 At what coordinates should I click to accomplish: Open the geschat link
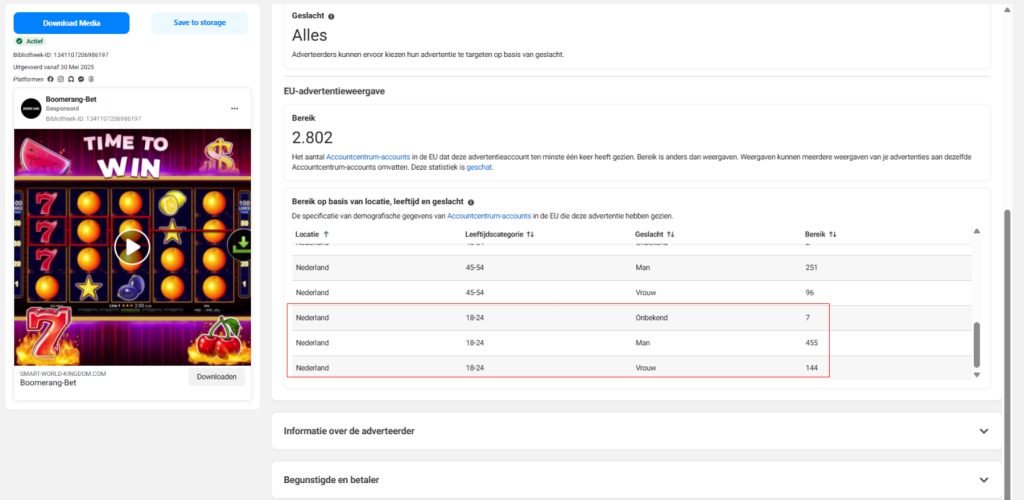(x=479, y=167)
